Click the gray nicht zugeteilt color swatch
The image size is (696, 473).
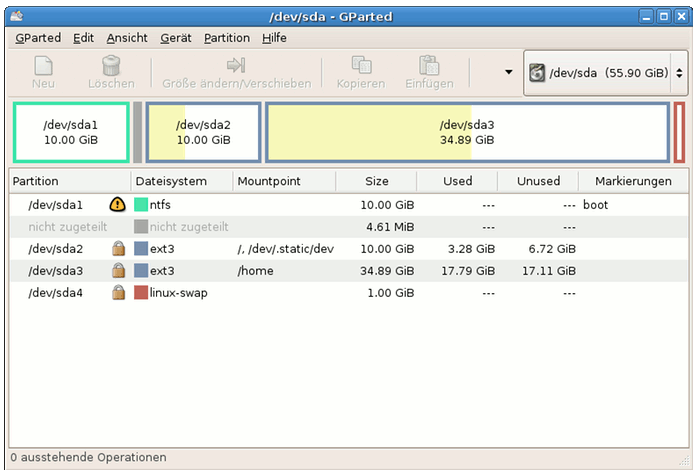141,227
